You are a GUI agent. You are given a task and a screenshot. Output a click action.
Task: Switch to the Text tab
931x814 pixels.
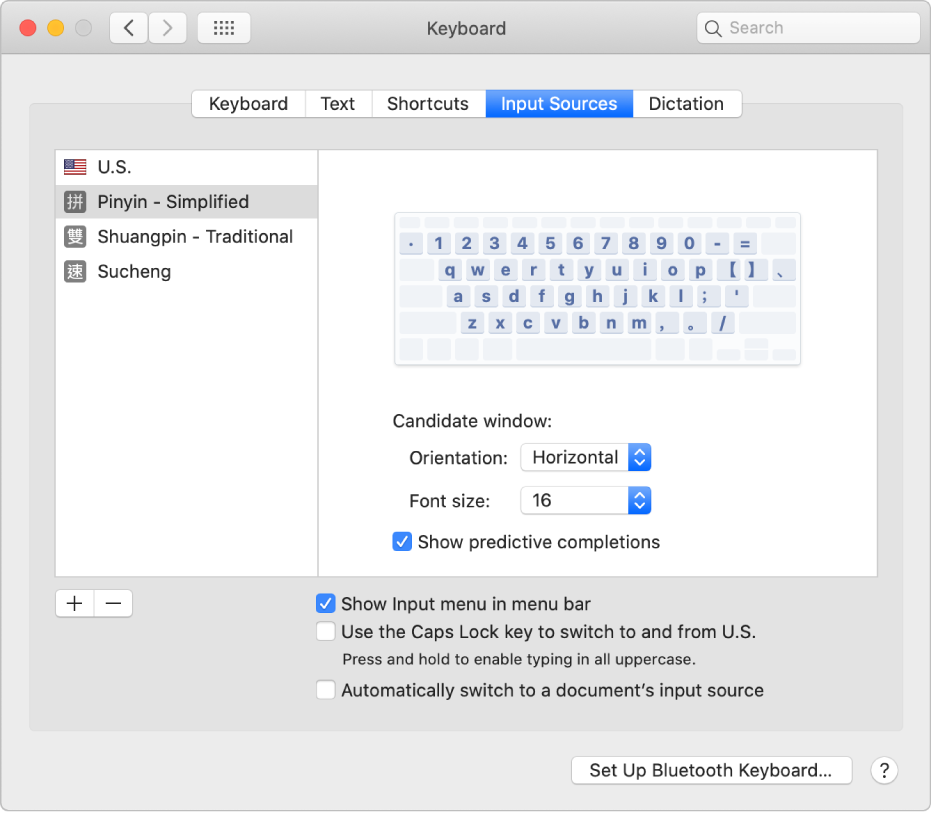(x=338, y=104)
